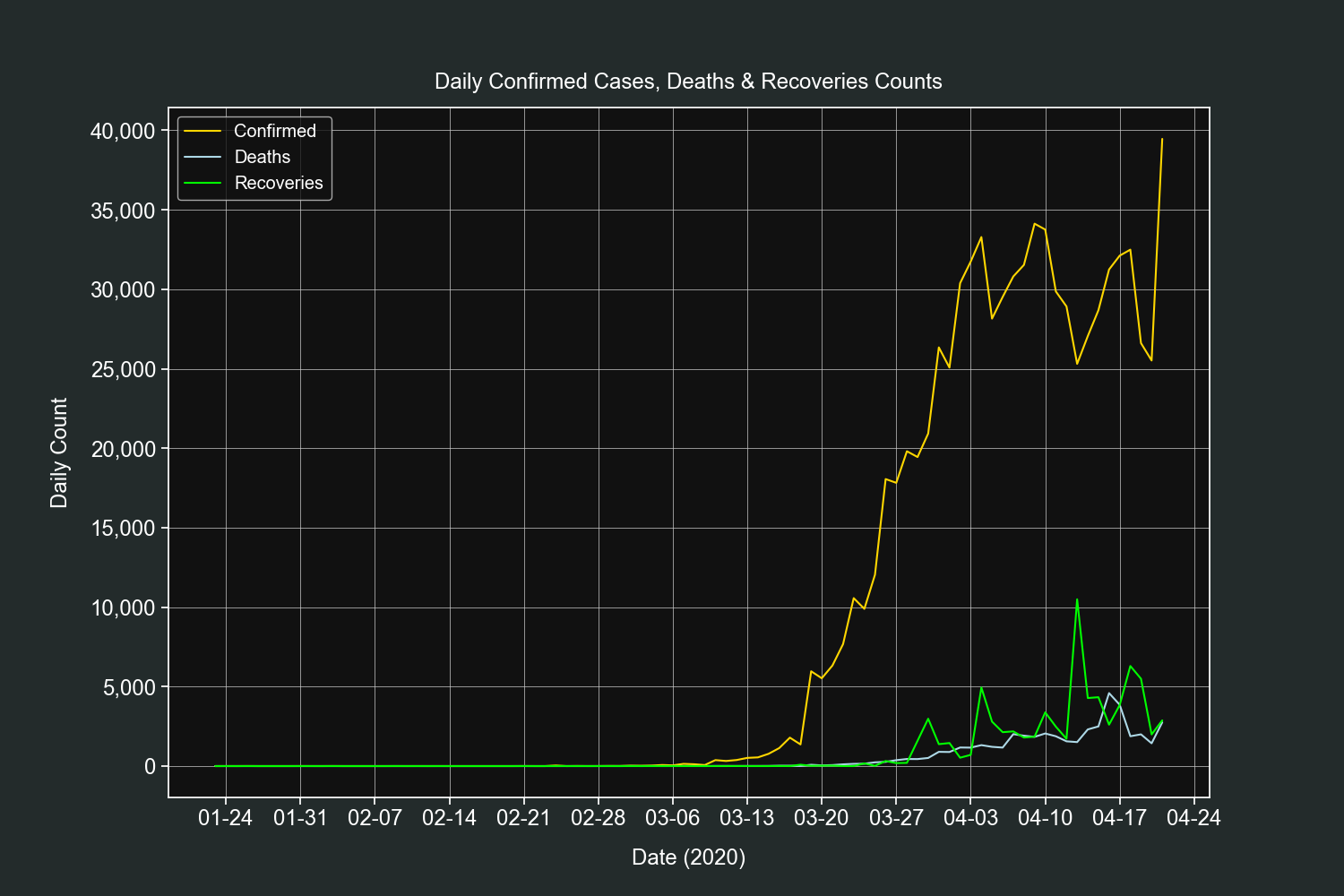The image size is (1344, 896).
Task: Click the 04-10 date tick label
Action: tap(1045, 818)
